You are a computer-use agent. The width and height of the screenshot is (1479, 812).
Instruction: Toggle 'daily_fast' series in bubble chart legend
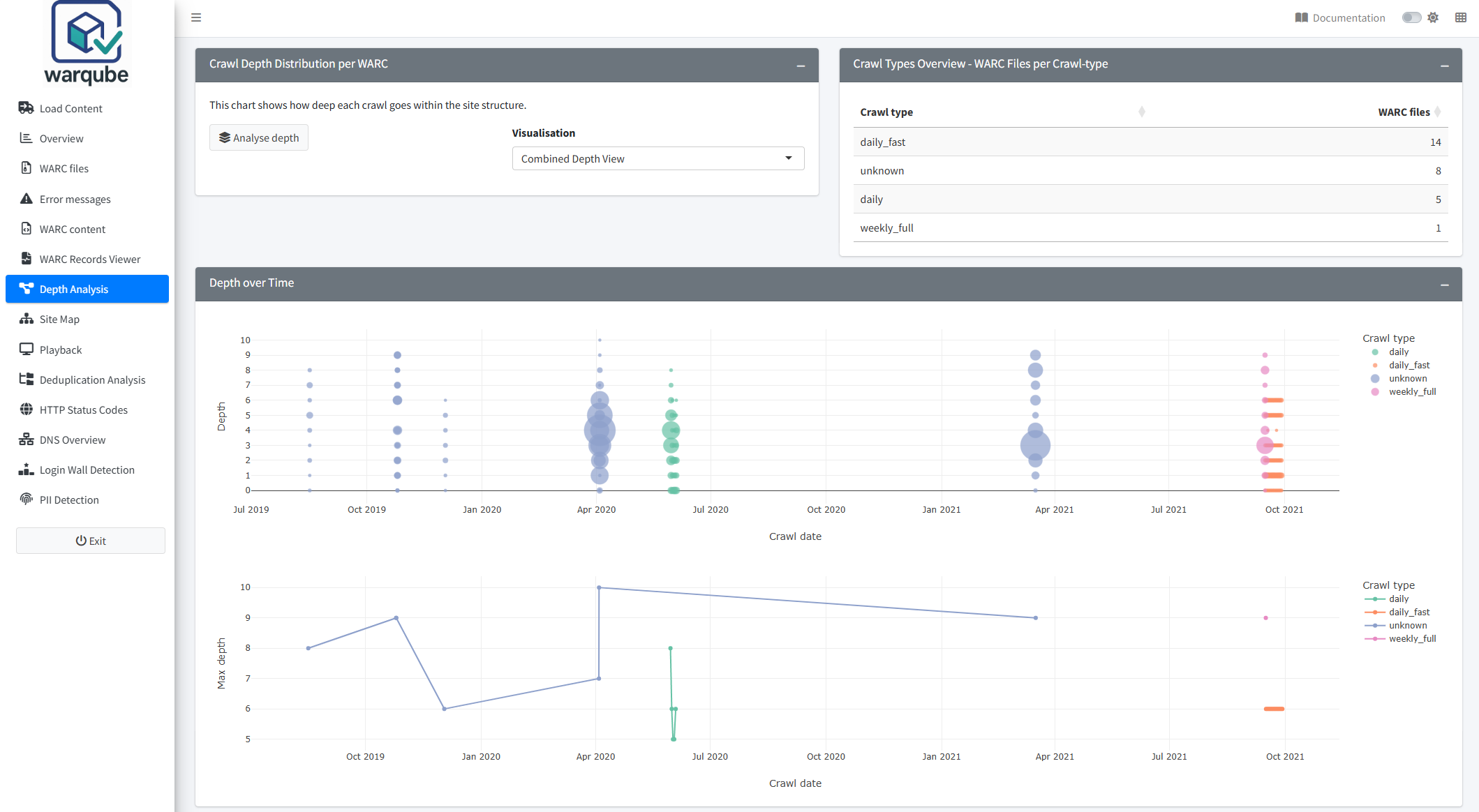click(x=1401, y=365)
